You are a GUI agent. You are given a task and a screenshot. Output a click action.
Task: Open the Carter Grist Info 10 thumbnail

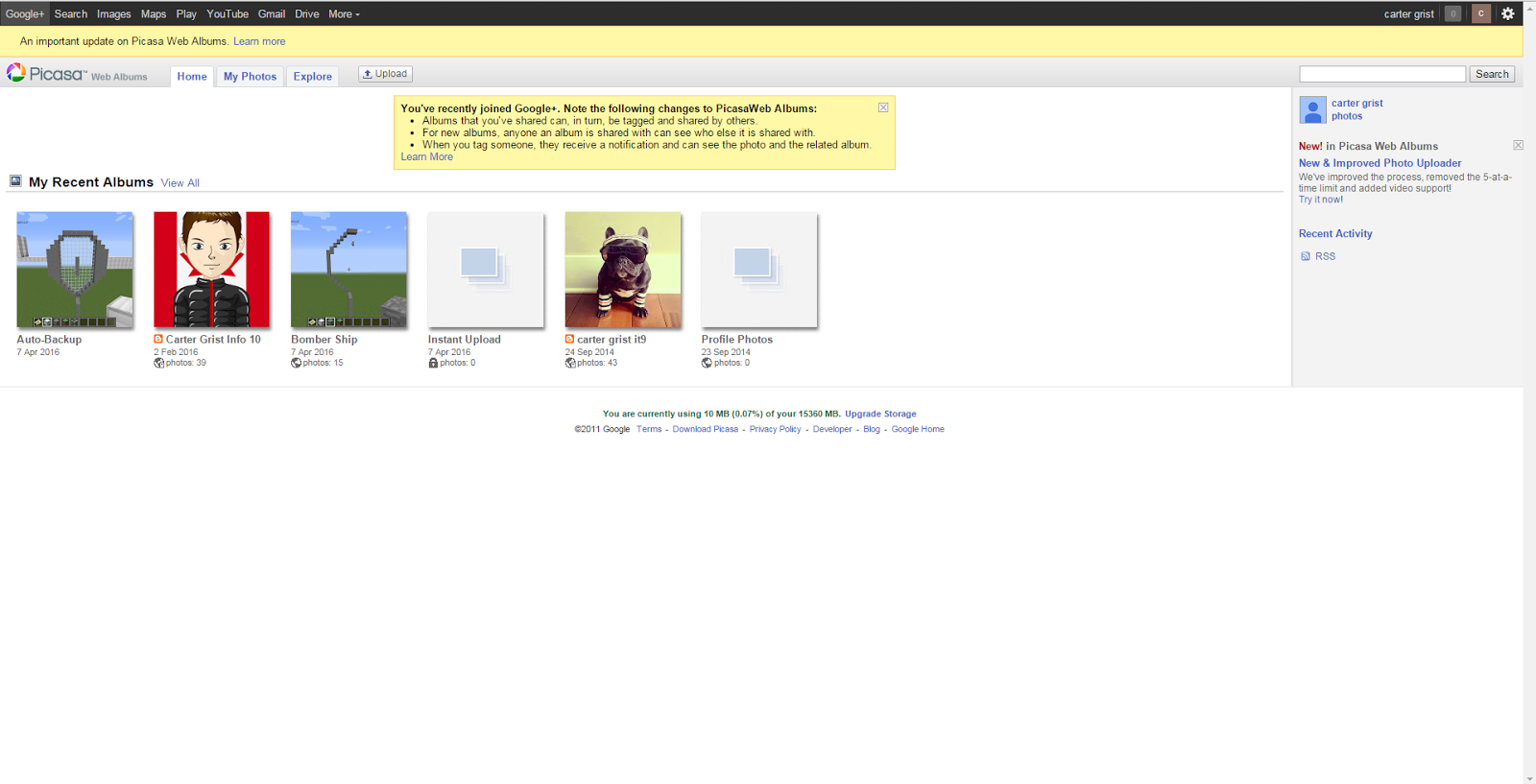212,270
